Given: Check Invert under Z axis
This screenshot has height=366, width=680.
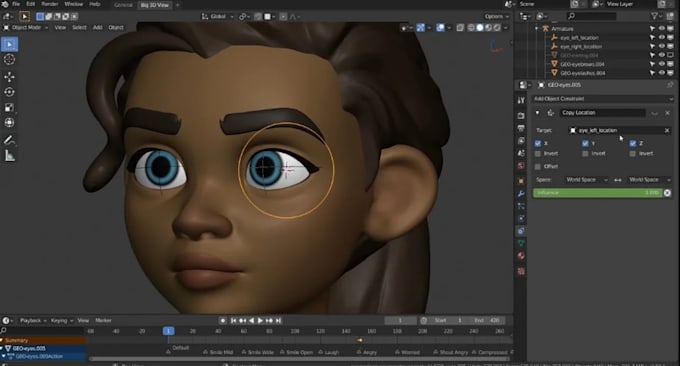Looking at the screenshot, I should [632, 154].
